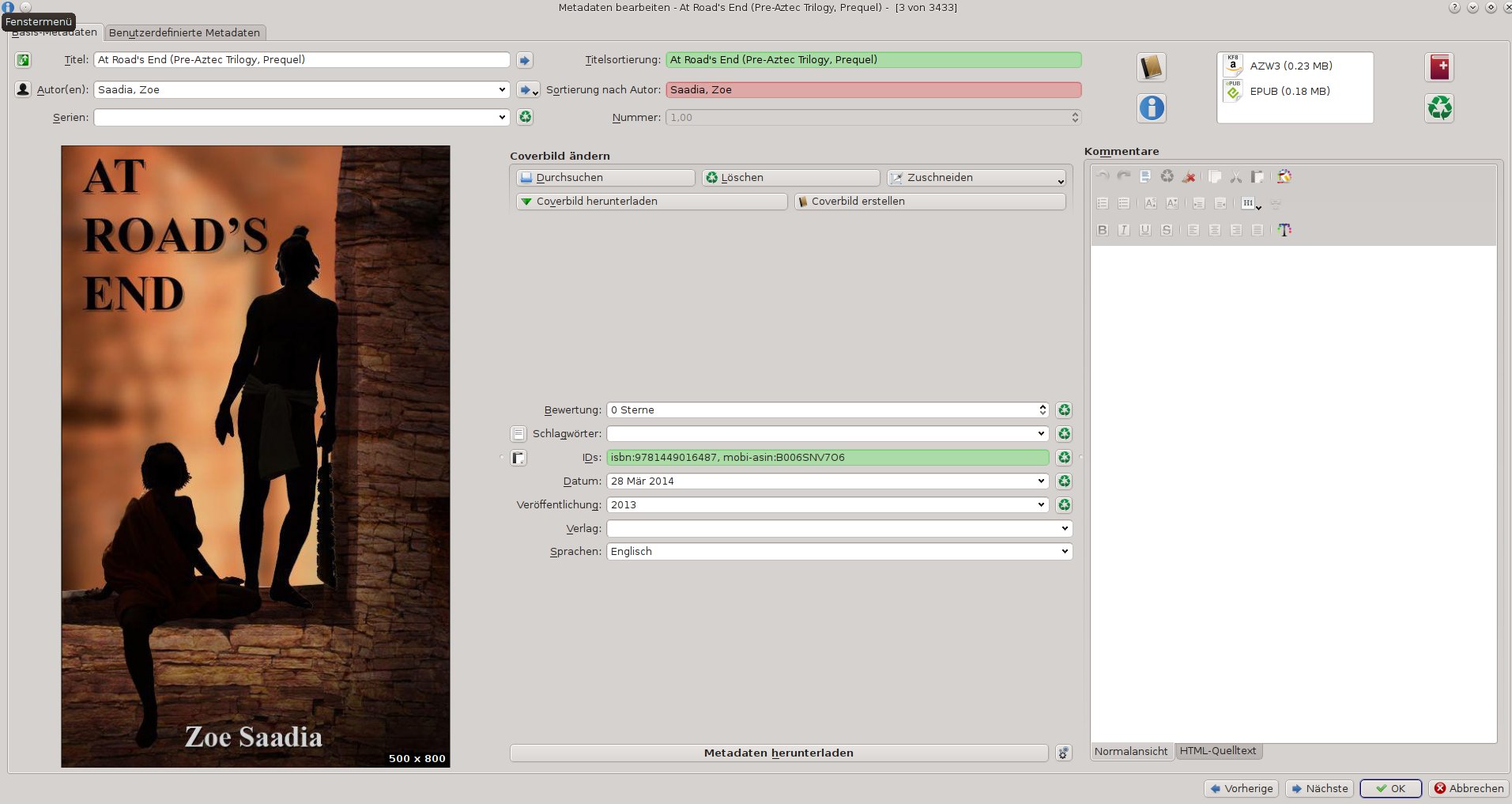This screenshot has height=804, width=1512.
Task: Copy selected comment text
Action: [x=1215, y=176]
